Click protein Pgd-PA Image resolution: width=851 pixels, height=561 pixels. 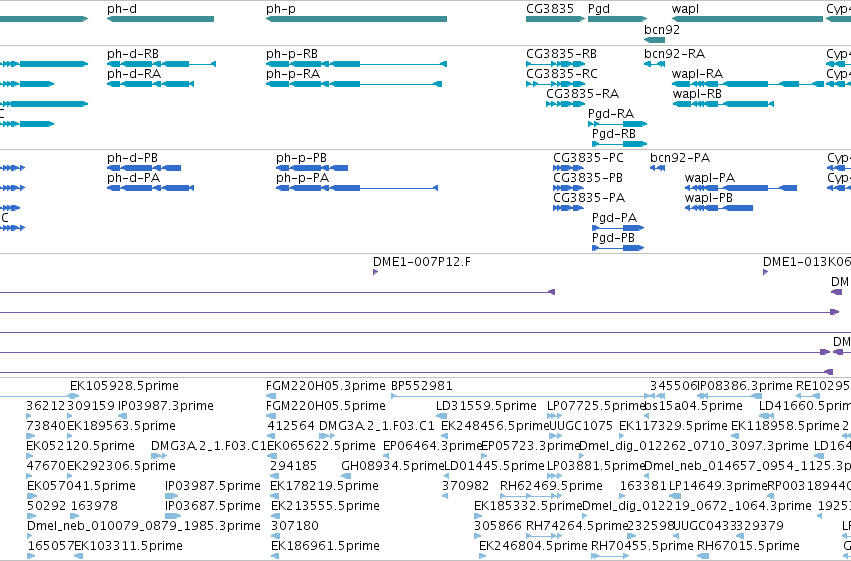[x=618, y=228]
